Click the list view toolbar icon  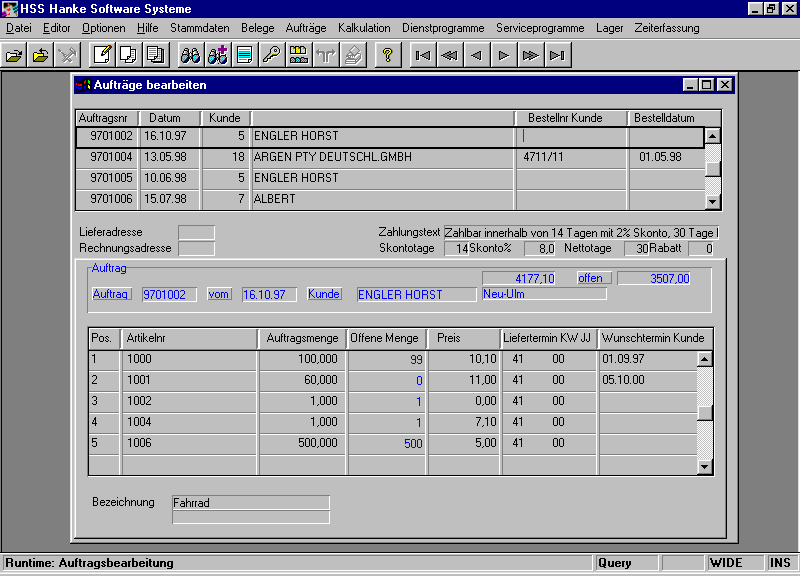pyautogui.click(x=244, y=55)
